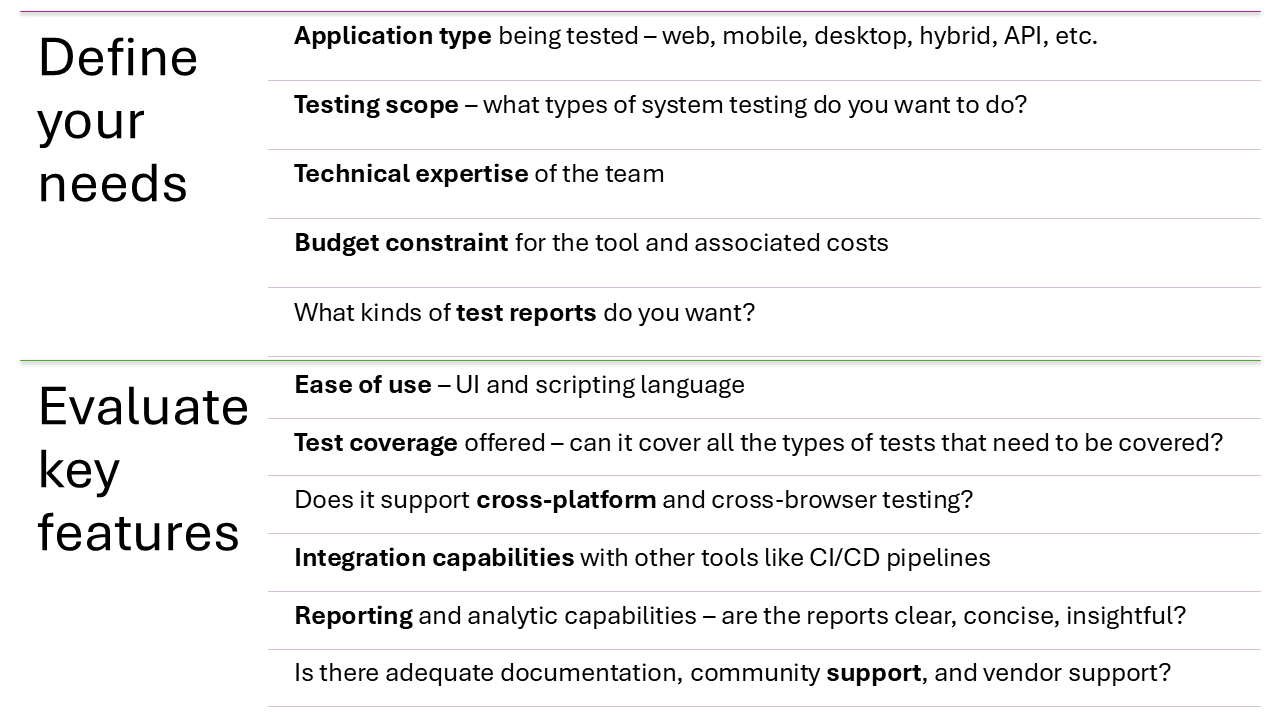
Task: Select the "UI and scripting language" text
Action: pyautogui.click(x=600, y=386)
